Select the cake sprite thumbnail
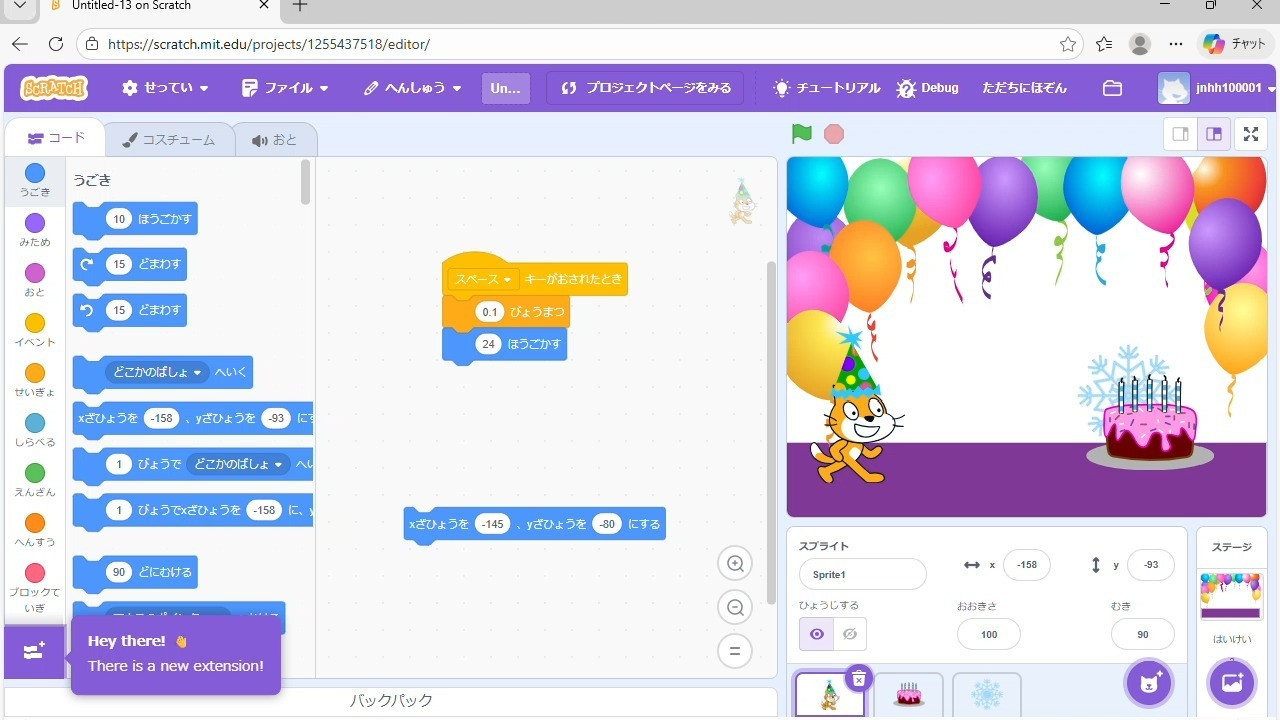This screenshot has height=720, width=1280. coord(909,694)
